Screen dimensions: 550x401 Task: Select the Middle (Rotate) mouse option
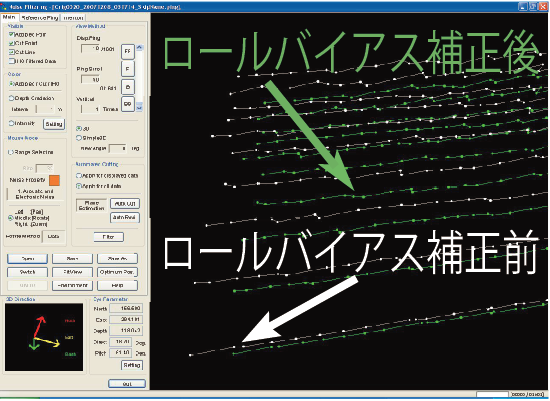(11, 218)
